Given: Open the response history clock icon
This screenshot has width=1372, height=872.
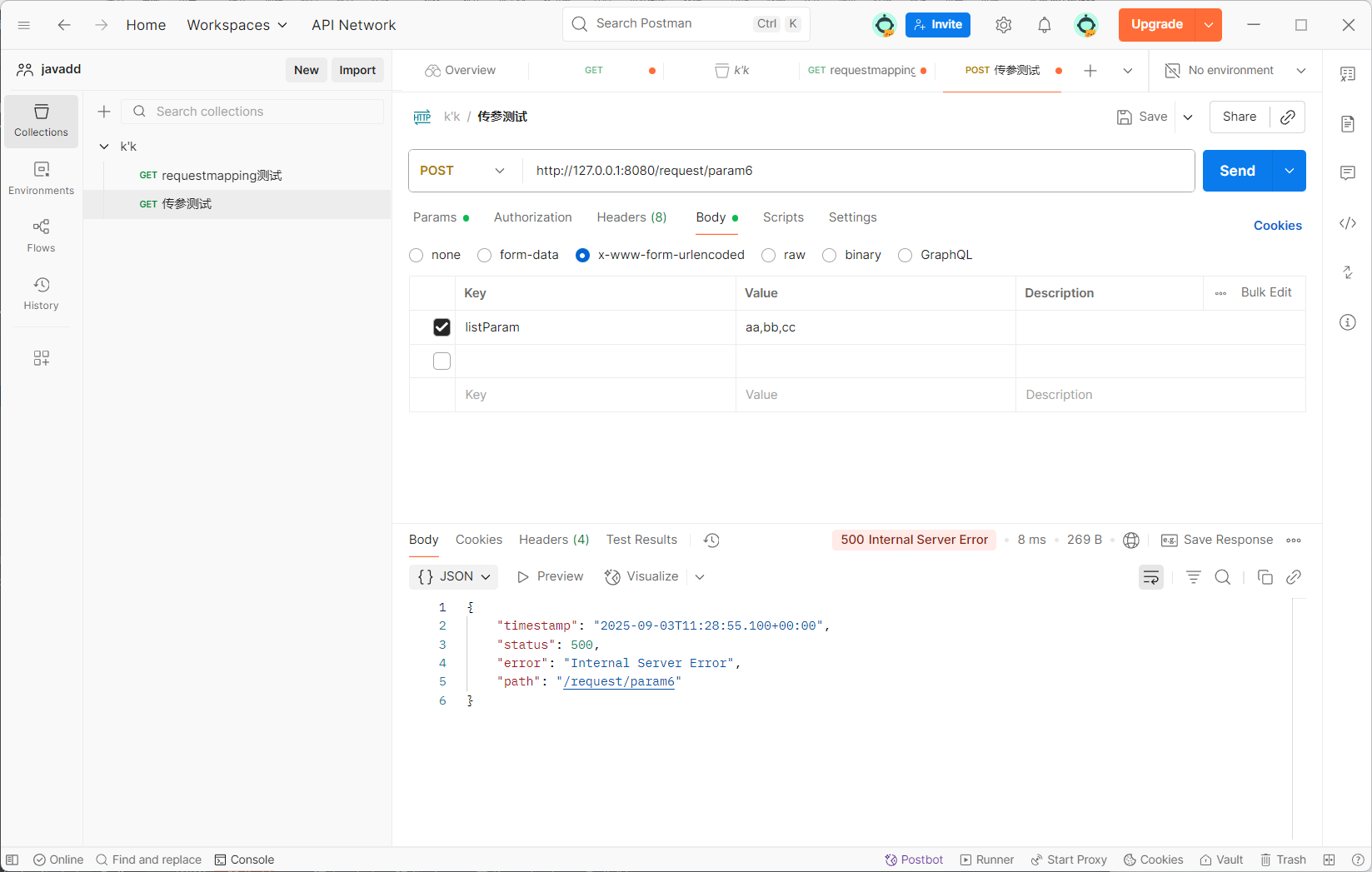Looking at the screenshot, I should point(711,541).
